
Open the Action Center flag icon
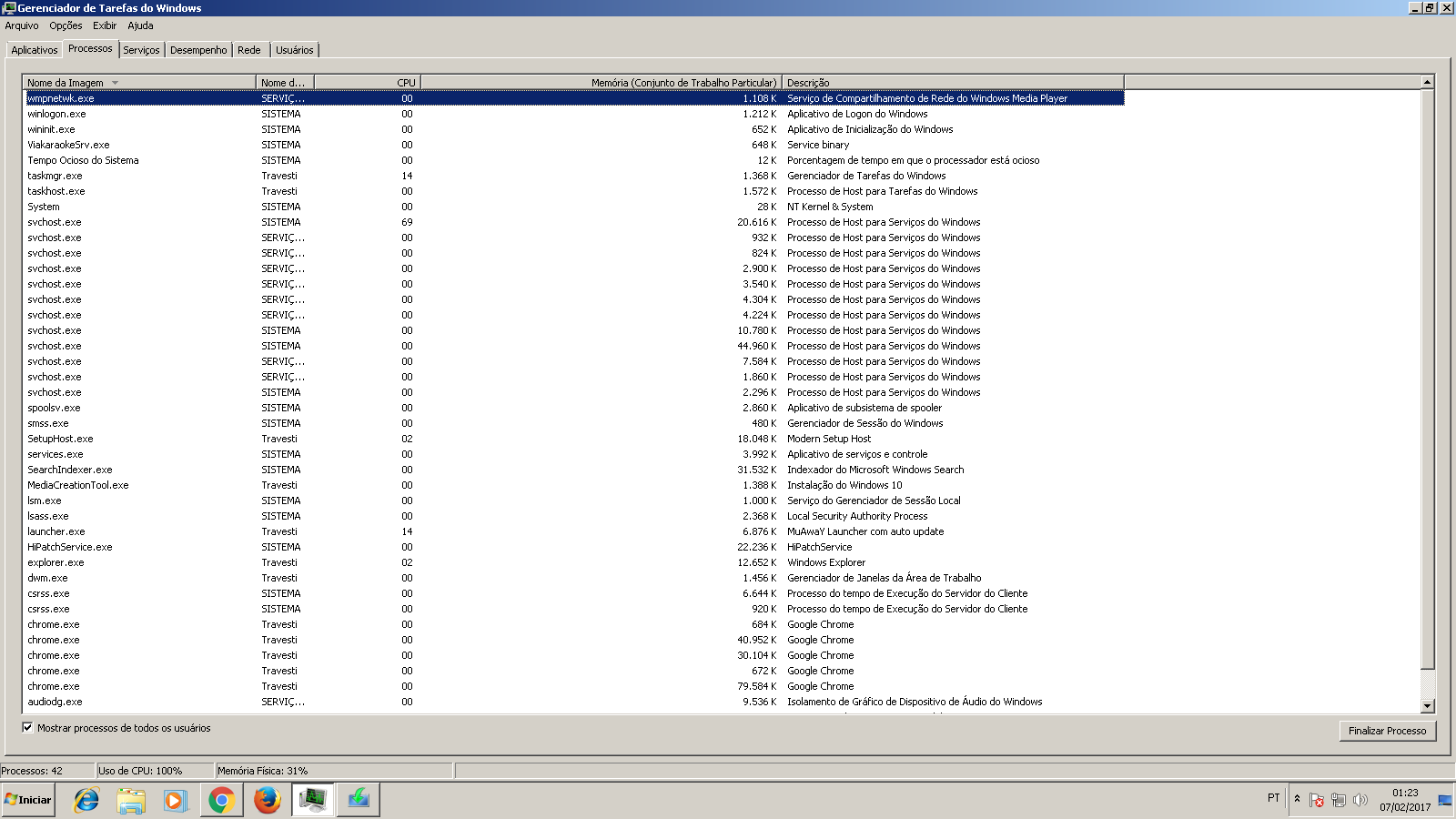pos(1317,800)
